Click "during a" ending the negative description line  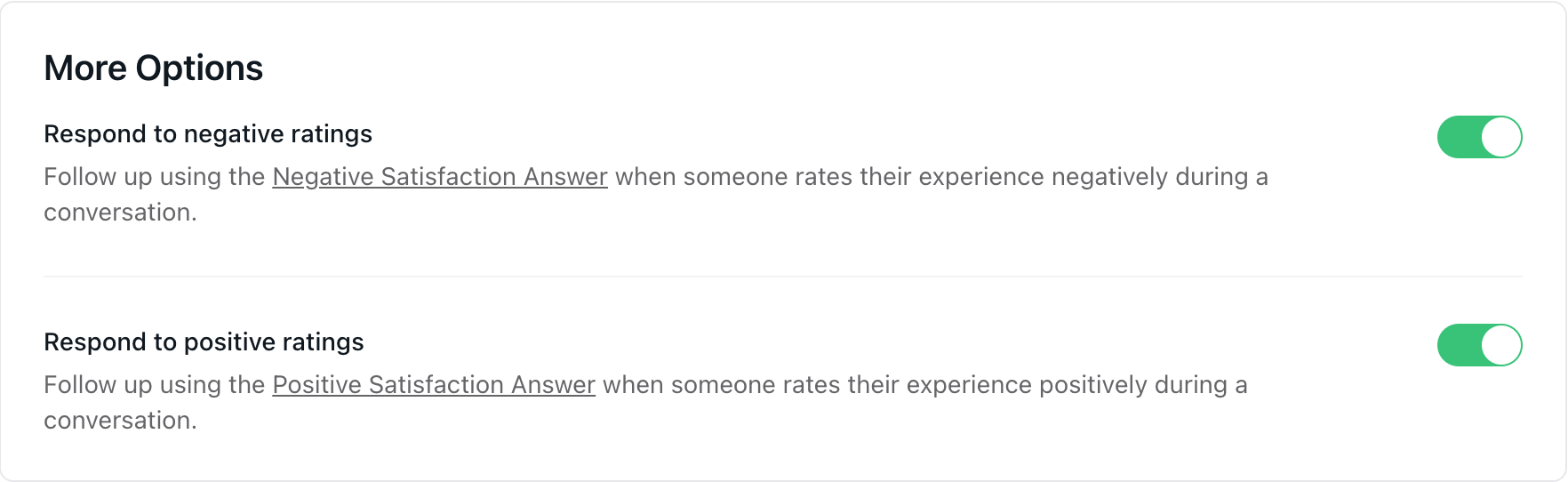[x=1221, y=177]
